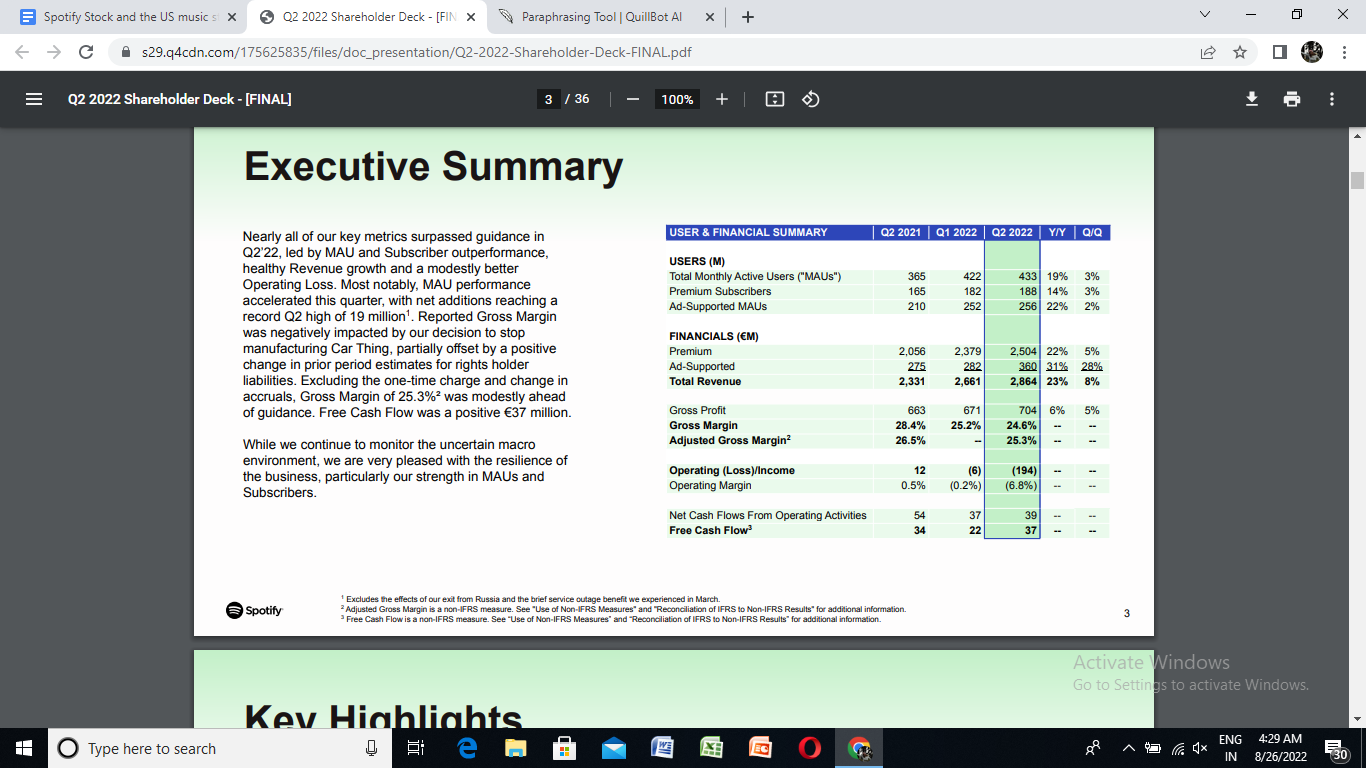Viewport: 1366px width, 768px height.
Task: Download the Shareholder Deck PDF
Action: tap(1251, 99)
